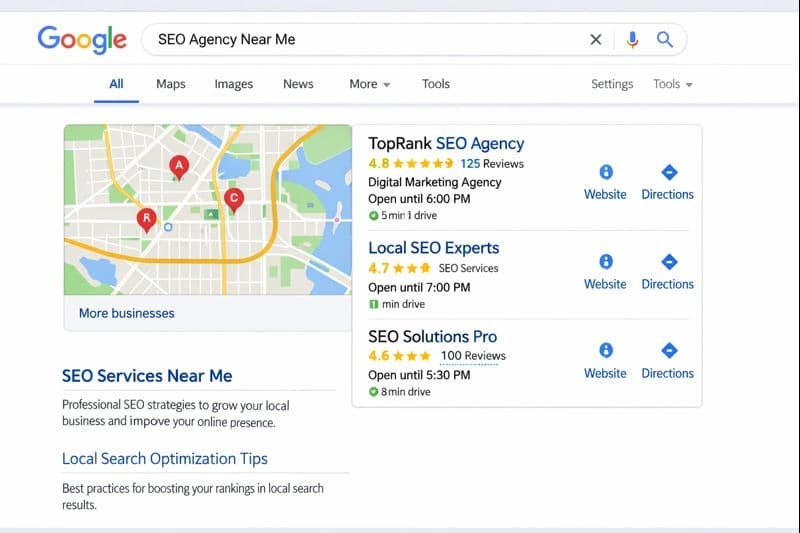This screenshot has height=533, width=800.
Task: Click the green icon beside 5 min drive
Action: tap(373, 216)
